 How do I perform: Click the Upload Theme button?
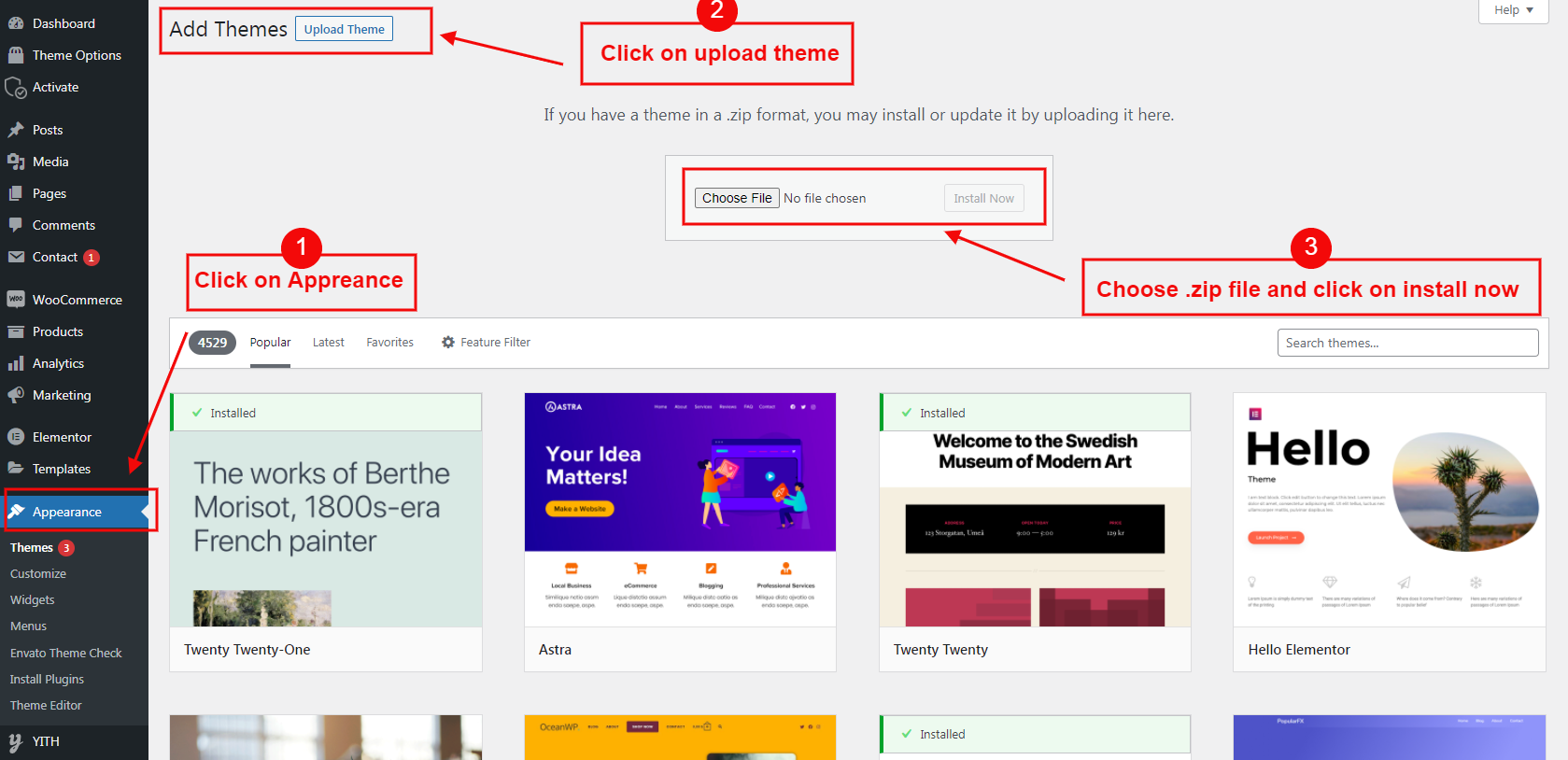[x=344, y=29]
